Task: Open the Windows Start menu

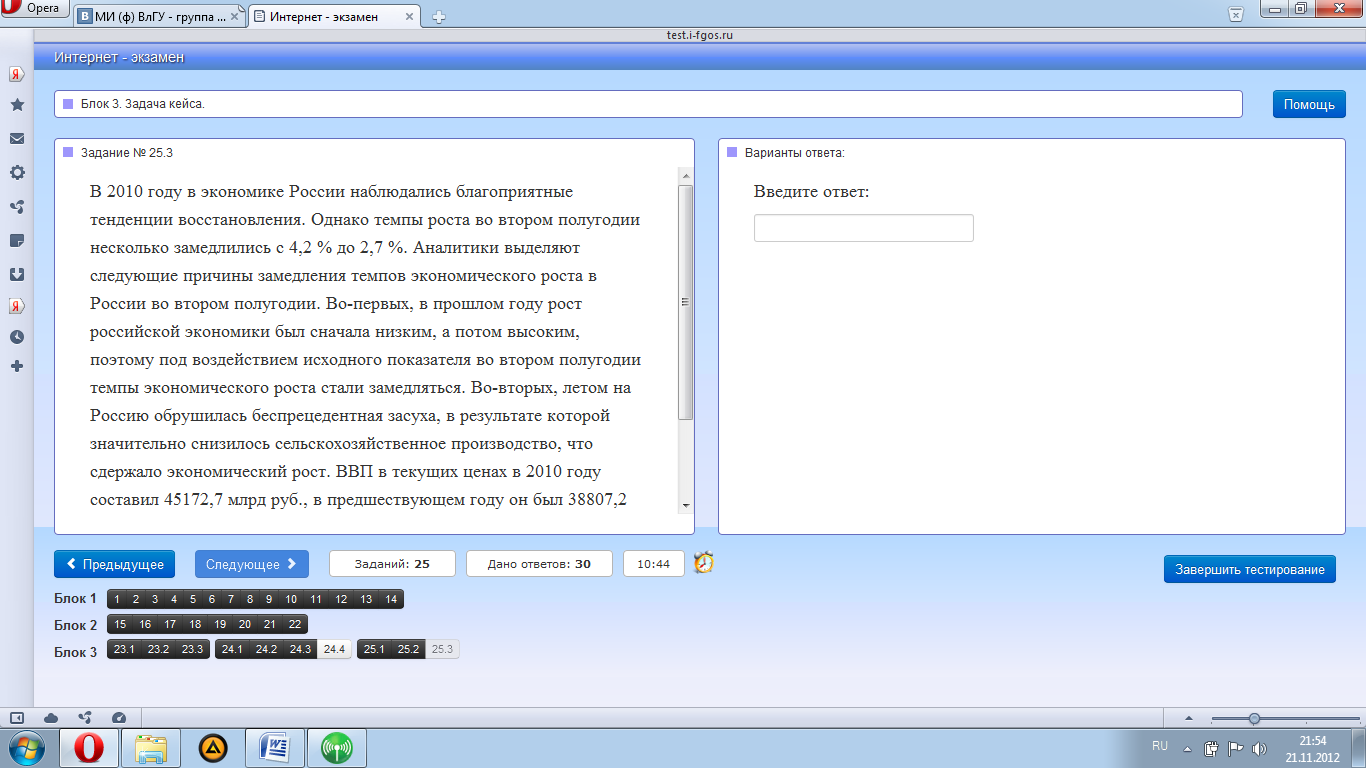Action: tap(27, 748)
